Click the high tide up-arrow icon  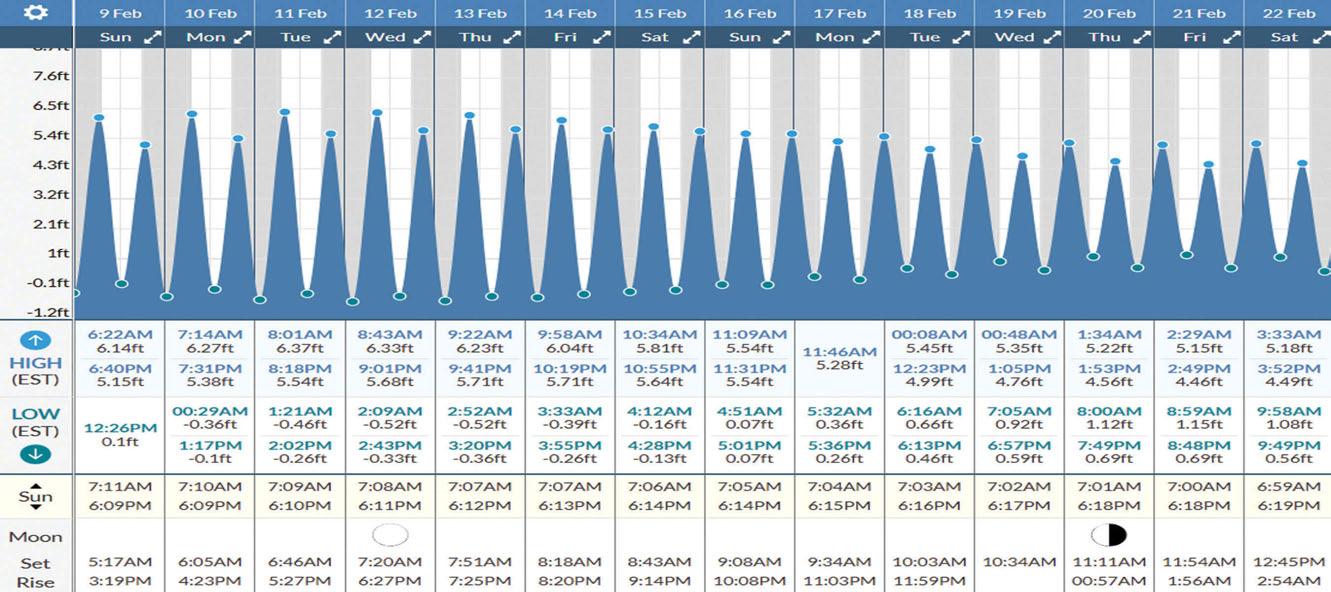pos(36,341)
